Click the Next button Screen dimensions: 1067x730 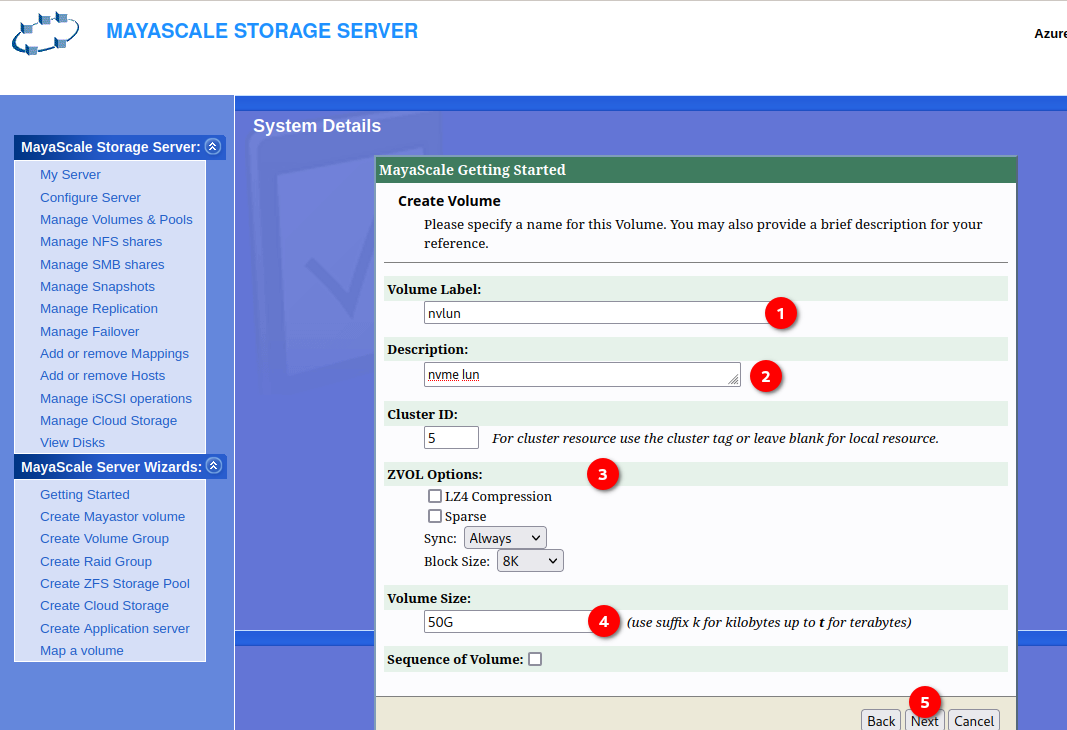924,720
